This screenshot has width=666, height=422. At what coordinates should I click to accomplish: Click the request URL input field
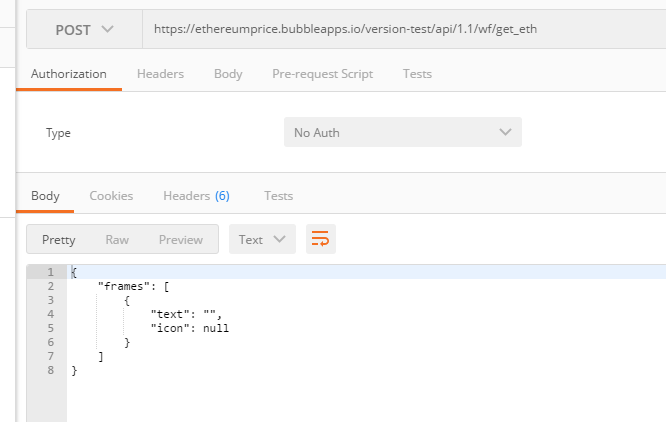400,30
